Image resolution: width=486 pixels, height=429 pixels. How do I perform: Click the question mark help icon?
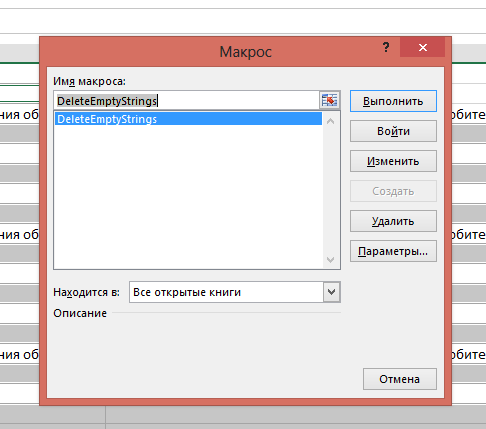click(x=386, y=47)
